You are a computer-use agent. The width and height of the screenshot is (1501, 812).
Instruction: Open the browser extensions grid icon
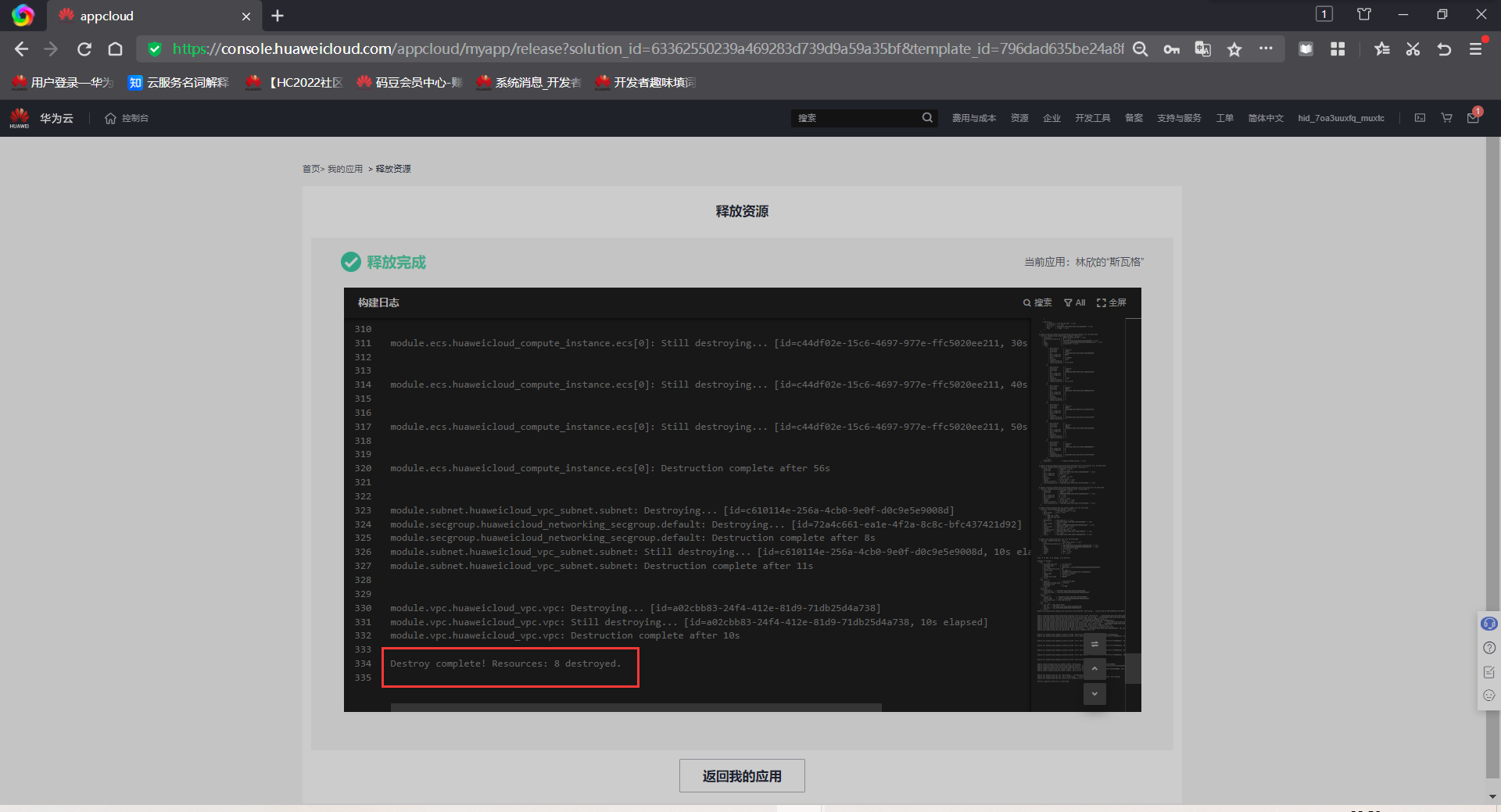pyautogui.click(x=1338, y=49)
